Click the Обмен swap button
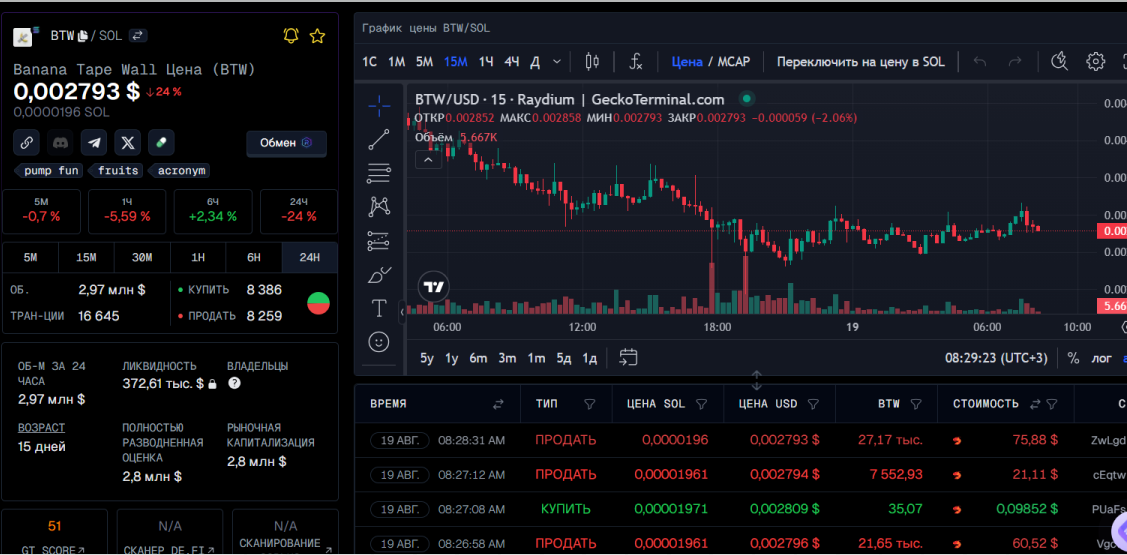This screenshot has height=555, width=1127. (x=286, y=142)
